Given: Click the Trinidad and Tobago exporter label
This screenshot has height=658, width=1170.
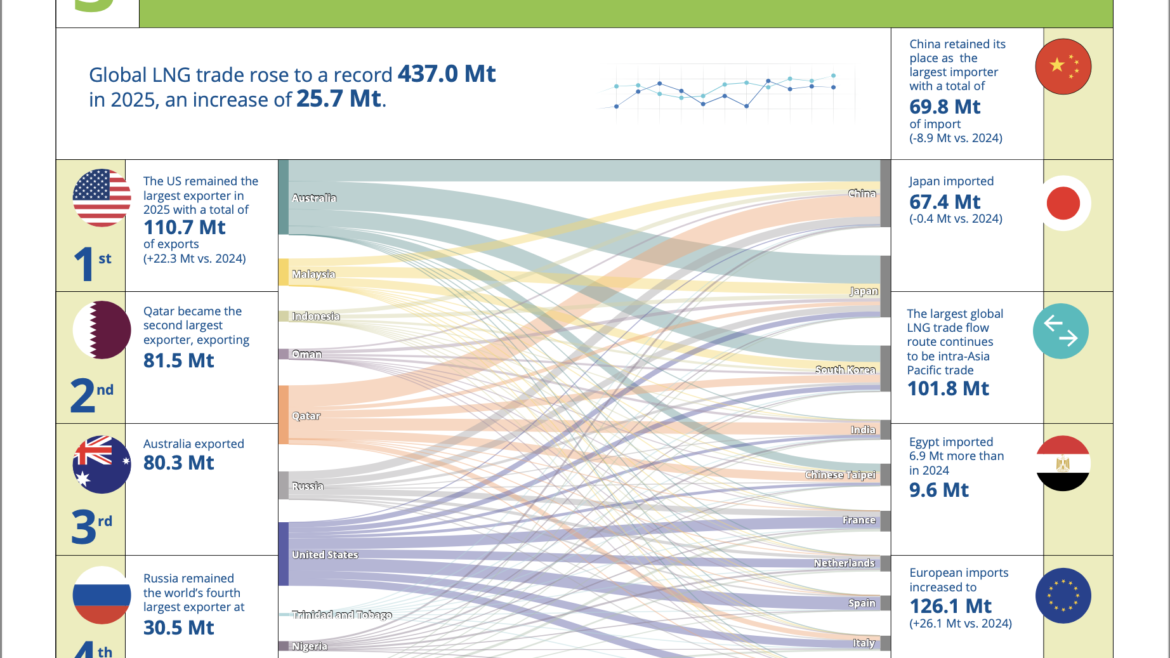Looking at the screenshot, I should tap(342, 615).
